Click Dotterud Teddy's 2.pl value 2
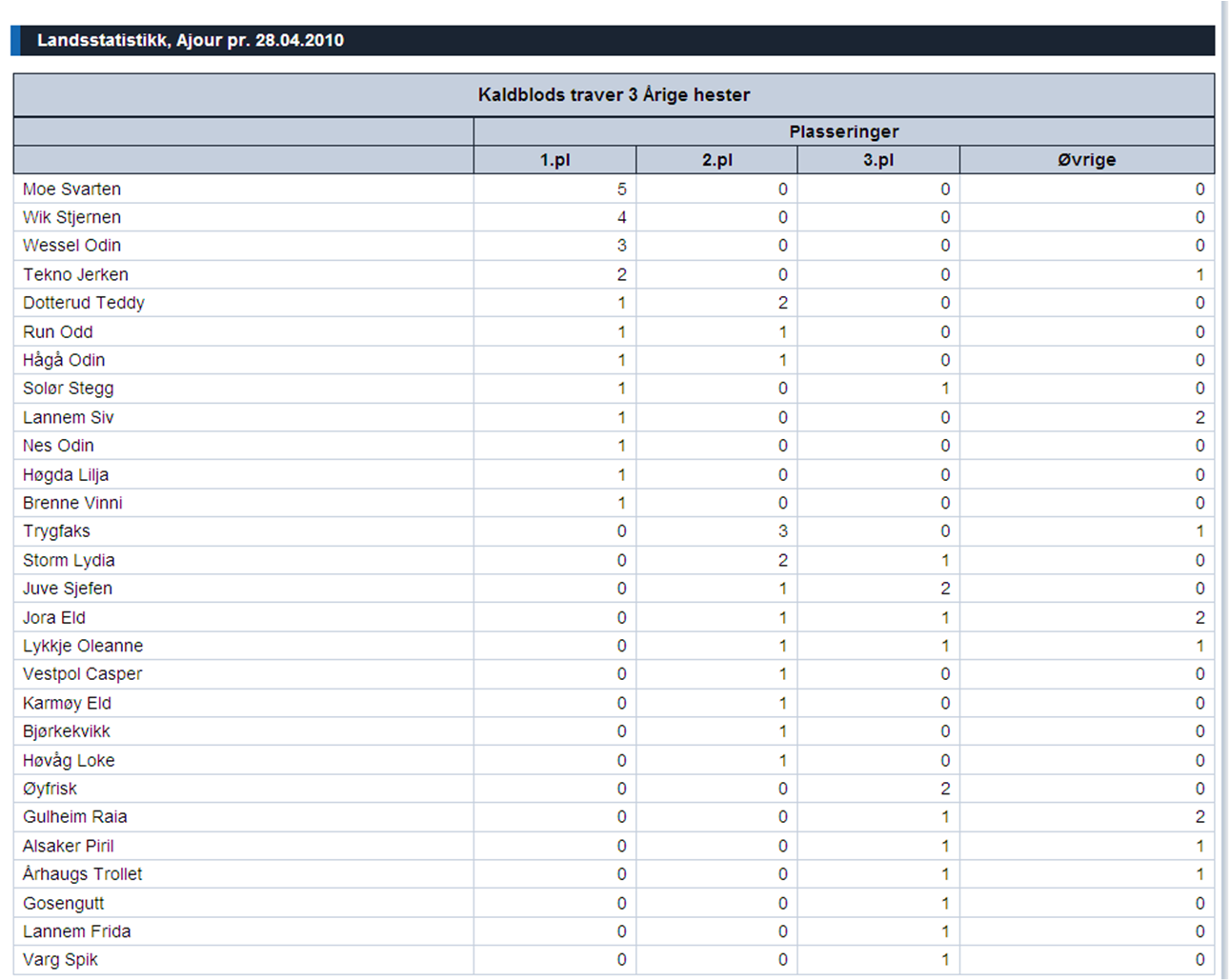 click(x=783, y=303)
